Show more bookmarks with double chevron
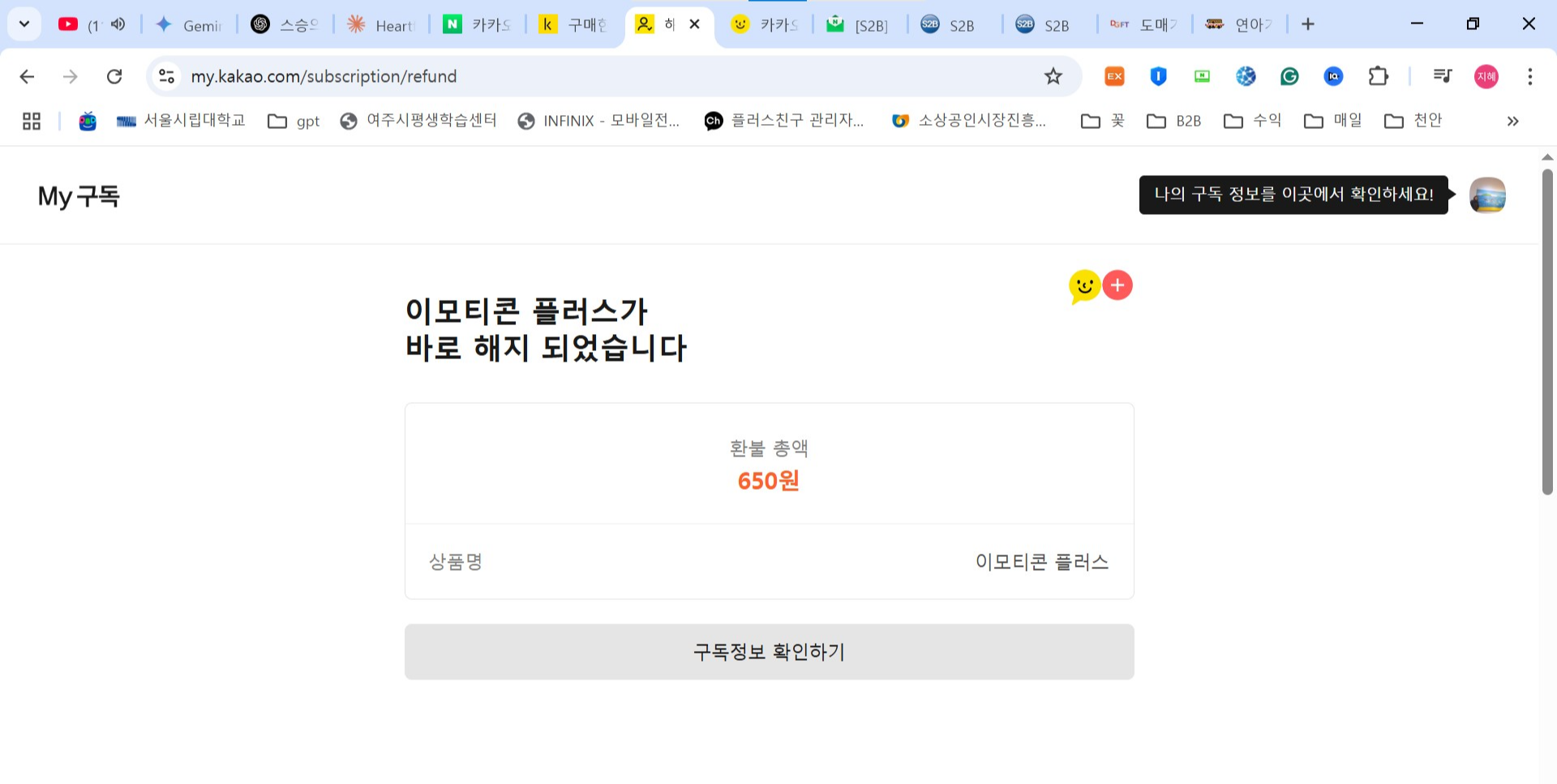Image resolution: width=1557 pixels, height=784 pixels. [1512, 121]
